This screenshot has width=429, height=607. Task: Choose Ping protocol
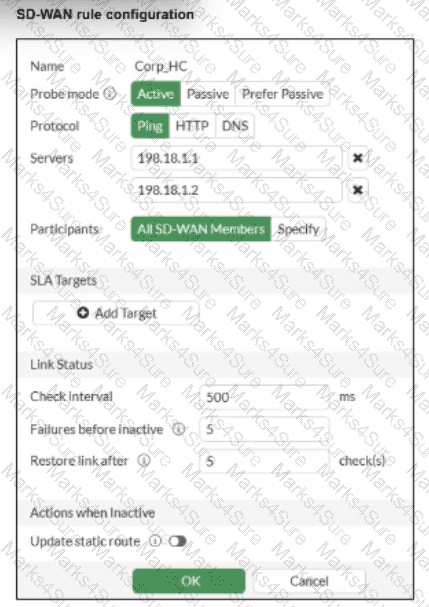[x=150, y=126]
